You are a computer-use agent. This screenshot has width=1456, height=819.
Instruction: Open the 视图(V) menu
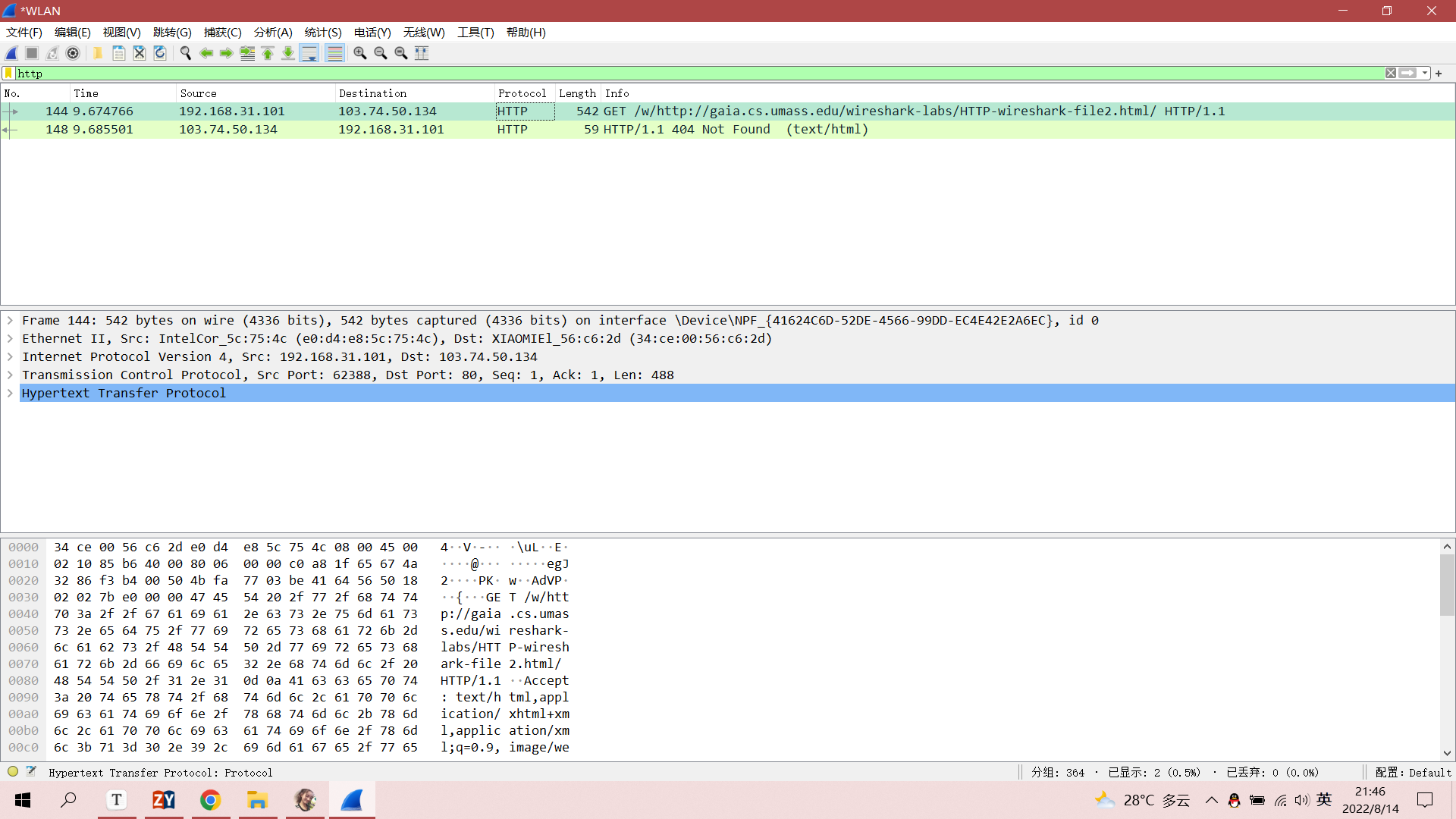point(122,33)
